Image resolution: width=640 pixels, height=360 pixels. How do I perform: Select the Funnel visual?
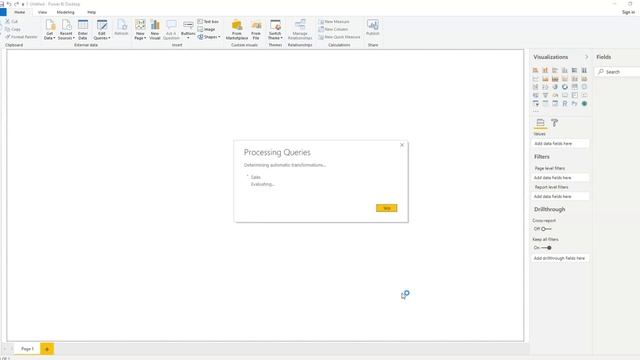pos(545,95)
